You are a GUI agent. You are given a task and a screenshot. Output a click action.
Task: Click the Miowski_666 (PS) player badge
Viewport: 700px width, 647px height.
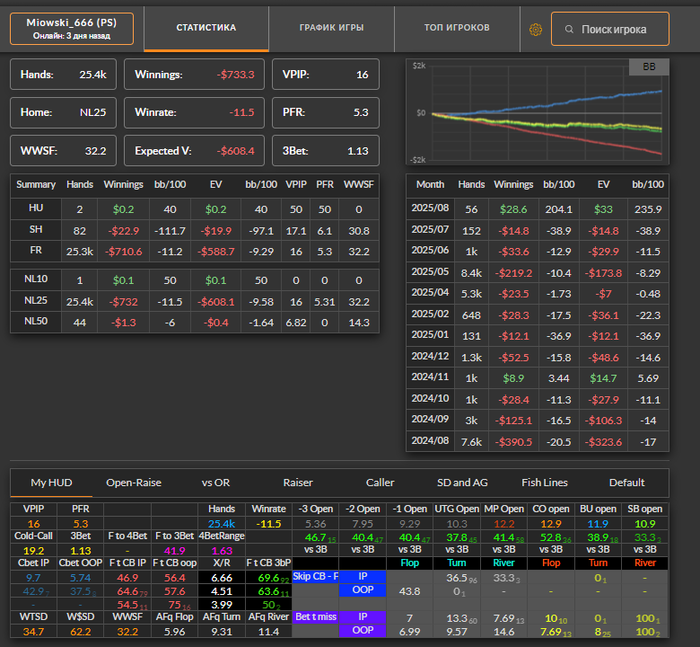[x=72, y=29]
